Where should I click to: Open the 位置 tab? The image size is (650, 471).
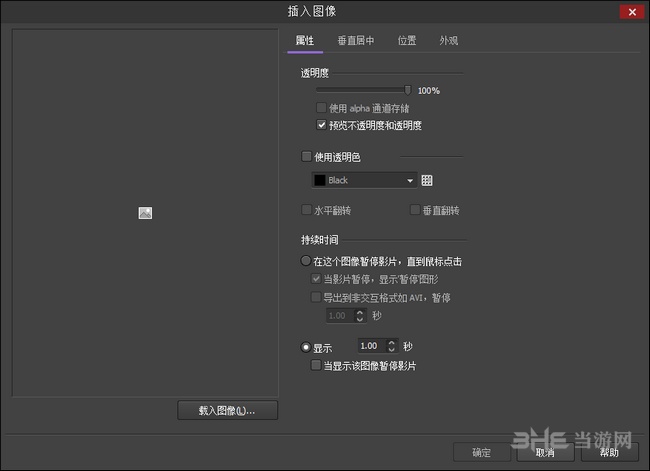coord(407,41)
